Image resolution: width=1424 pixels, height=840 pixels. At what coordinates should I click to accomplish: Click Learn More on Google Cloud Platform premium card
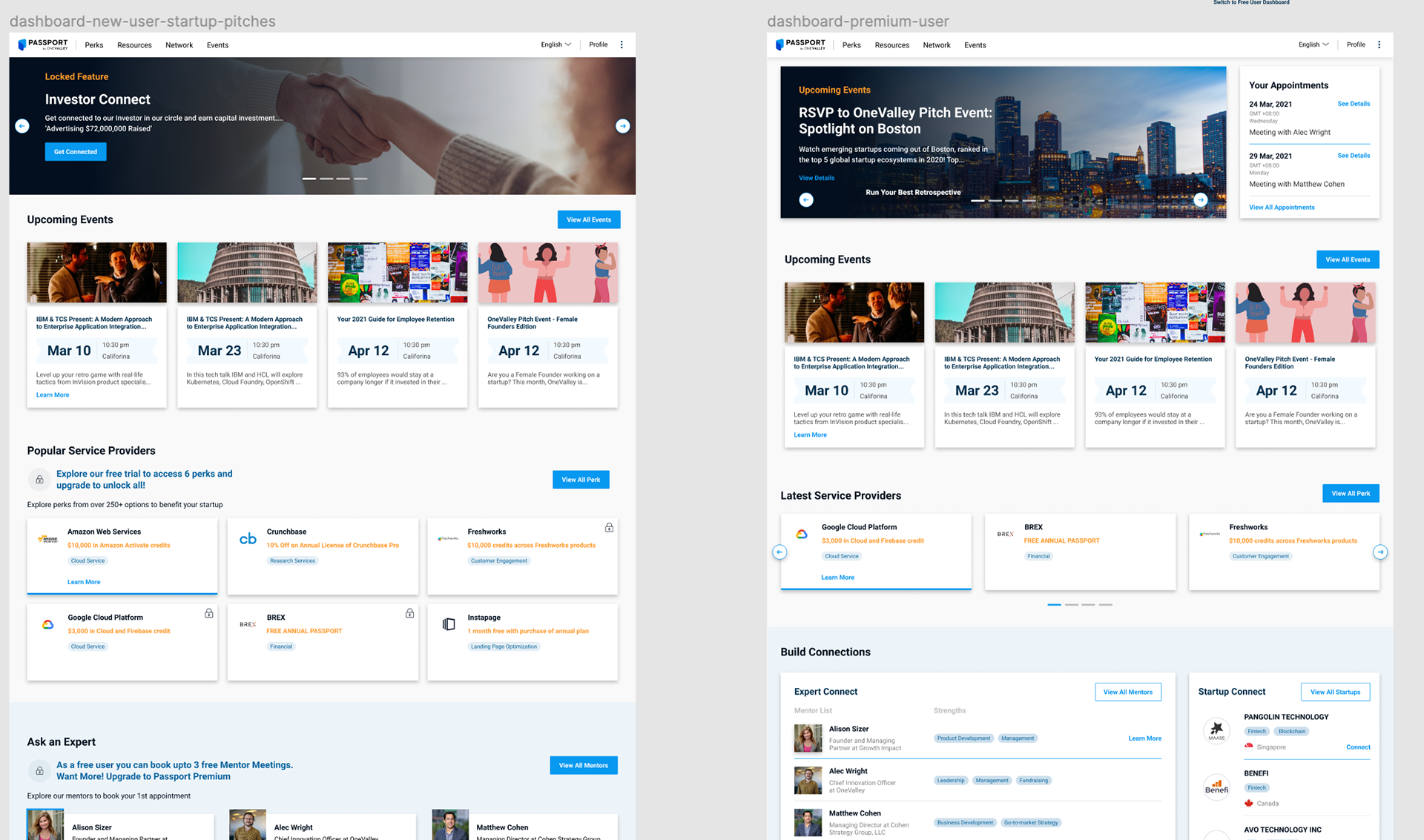coord(837,578)
